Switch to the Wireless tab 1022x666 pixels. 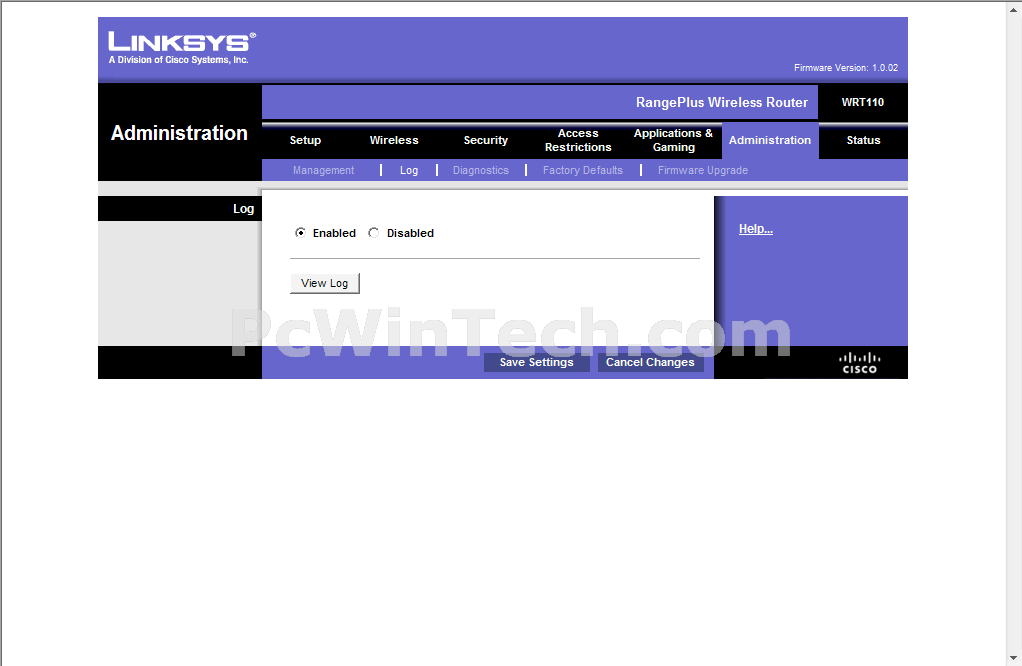394,140
